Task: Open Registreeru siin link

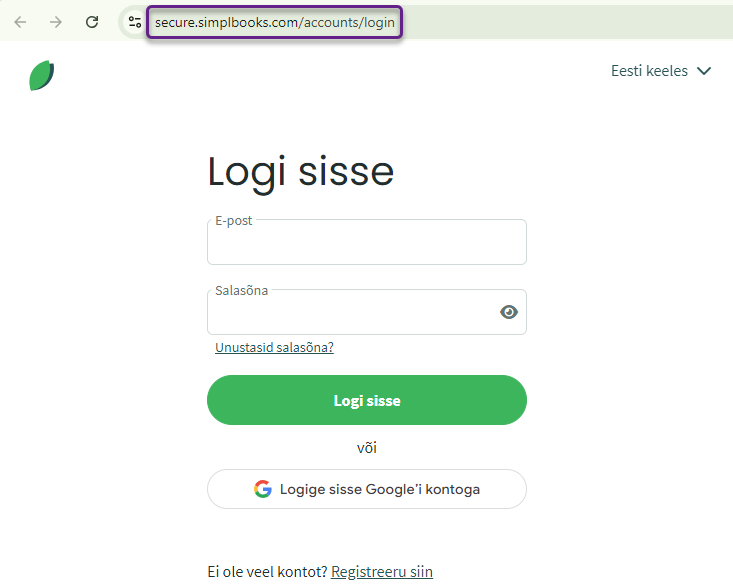Action: coord(382,572)
